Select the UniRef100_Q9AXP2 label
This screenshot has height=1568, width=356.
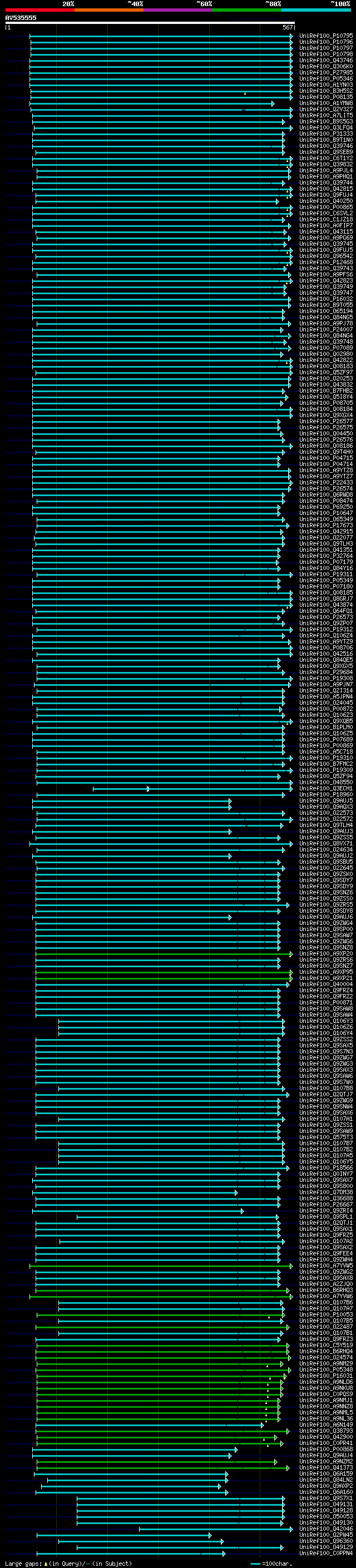[x=325, y=1486]
